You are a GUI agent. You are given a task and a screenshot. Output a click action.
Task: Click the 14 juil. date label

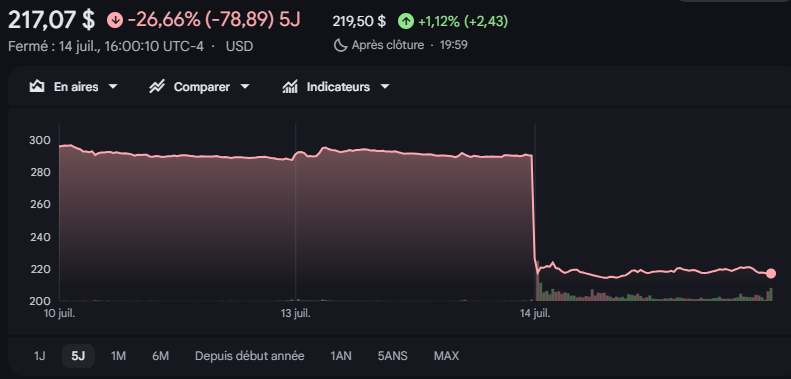(535, 313)
